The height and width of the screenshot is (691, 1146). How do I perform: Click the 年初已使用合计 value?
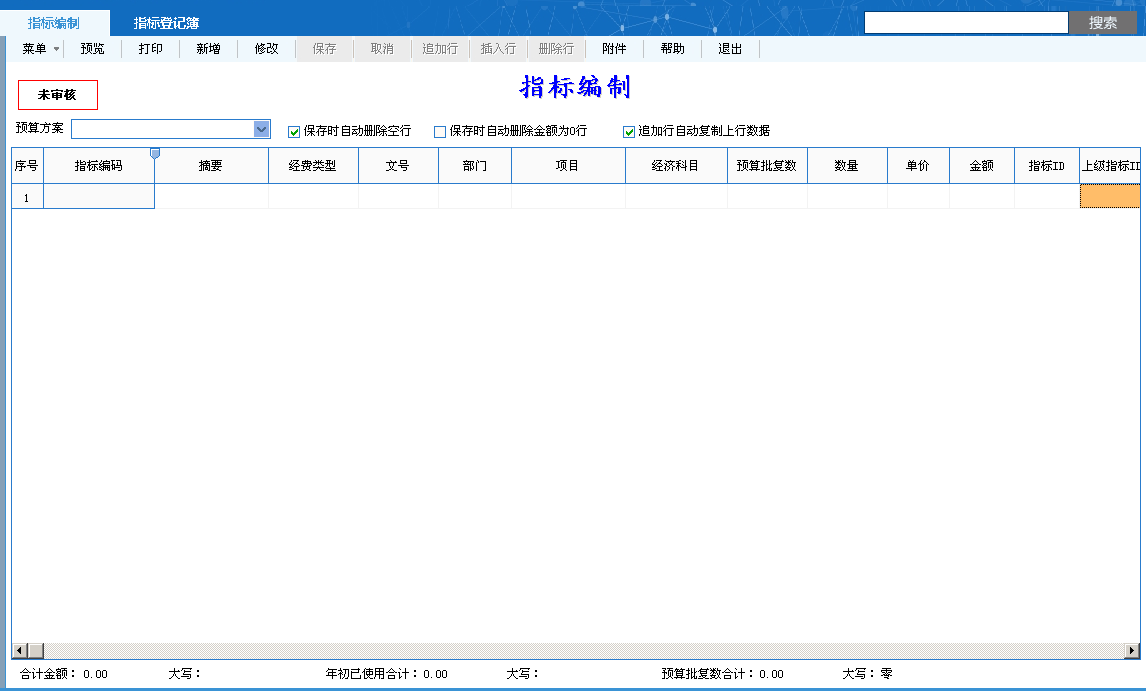(436, 674)
